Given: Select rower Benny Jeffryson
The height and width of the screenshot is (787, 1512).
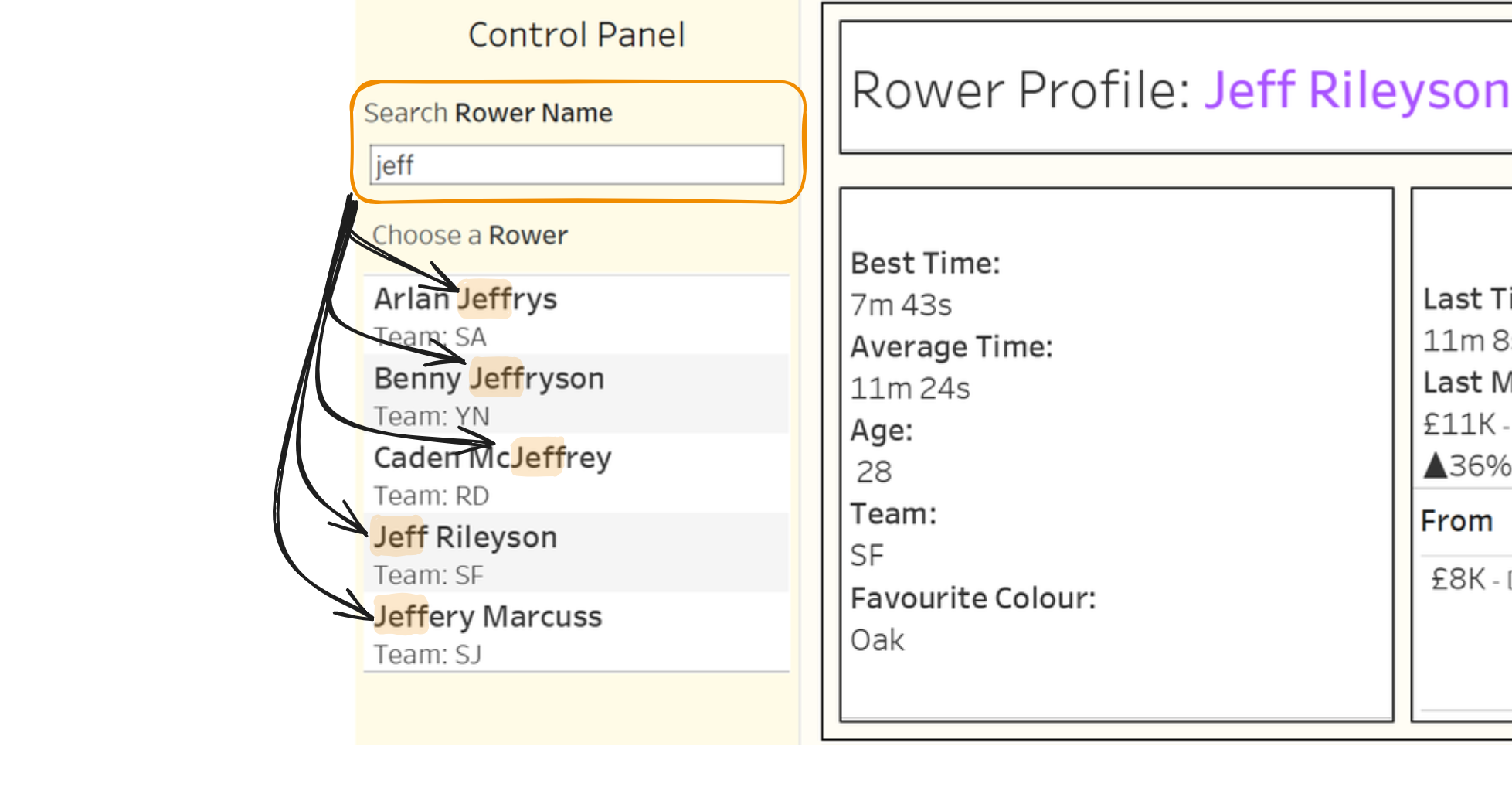Looking at the screenshot, I should (x=488, y=378).
